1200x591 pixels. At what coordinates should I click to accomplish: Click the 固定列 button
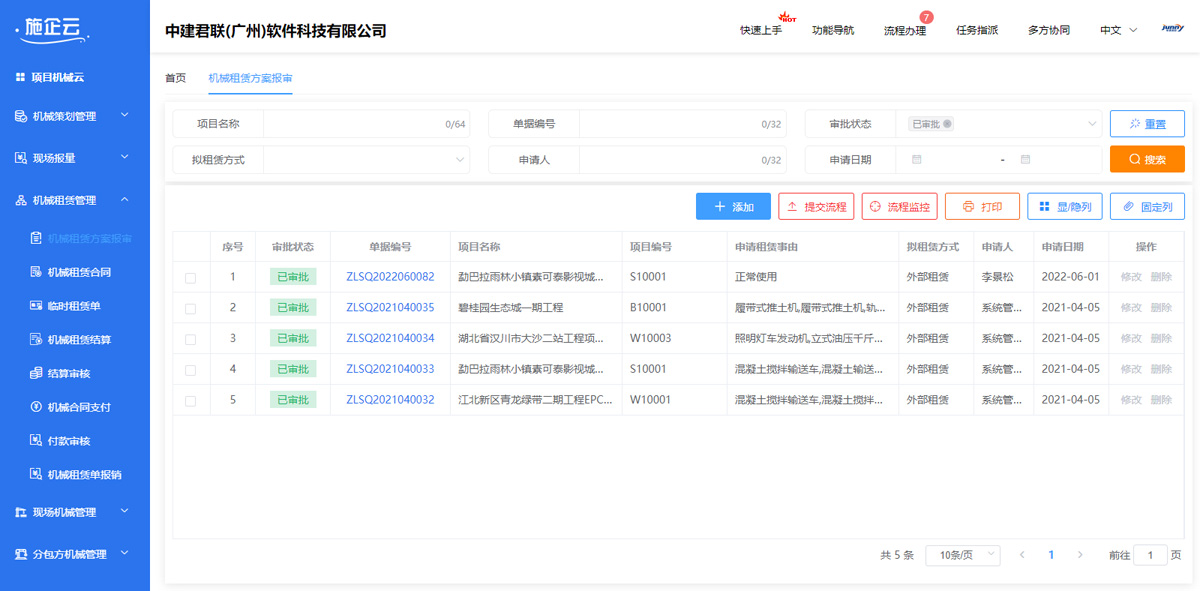click(x=1147, y=207)
